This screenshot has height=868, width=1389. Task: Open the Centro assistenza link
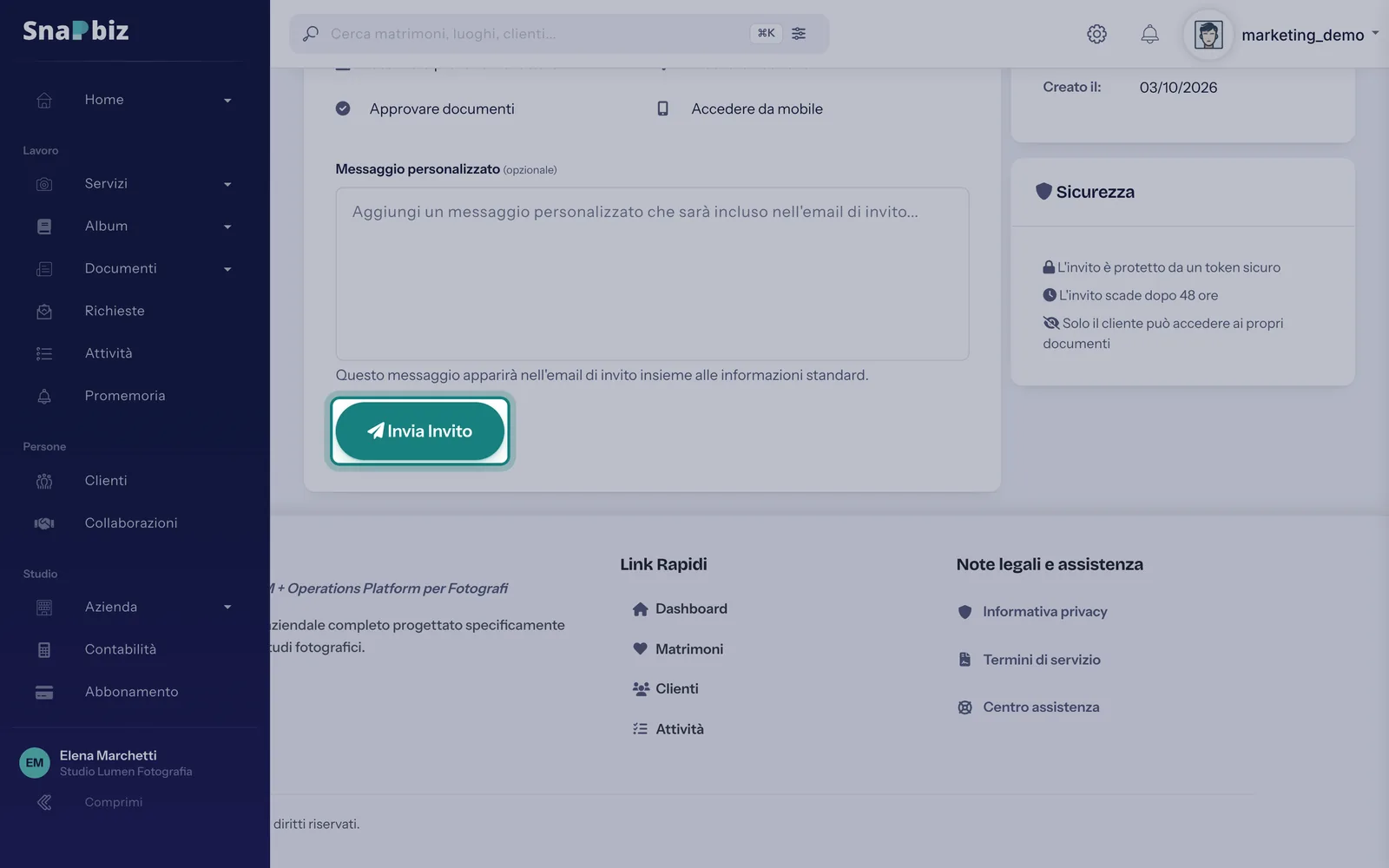(x=1041, y=707)
